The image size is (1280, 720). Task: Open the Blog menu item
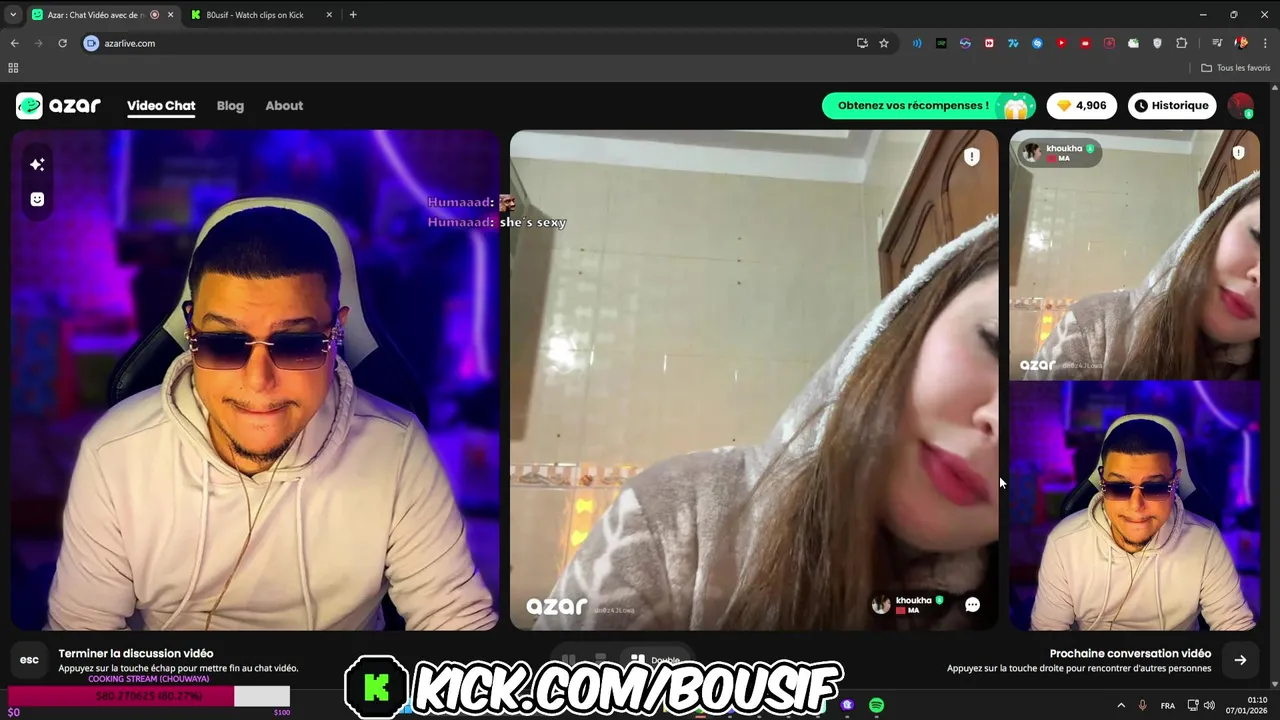click(230, 106)
